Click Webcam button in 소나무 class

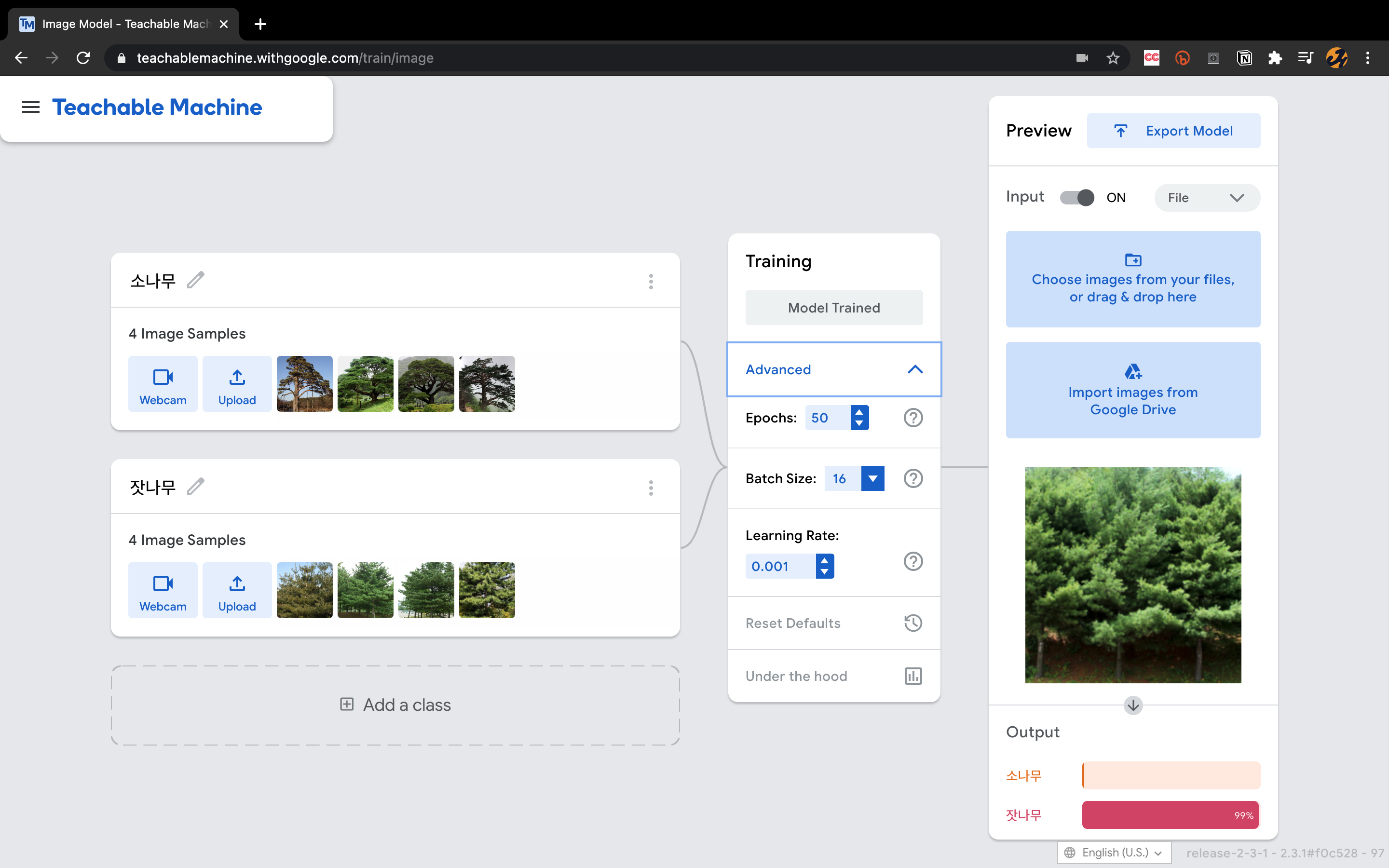tap(163, 383)
